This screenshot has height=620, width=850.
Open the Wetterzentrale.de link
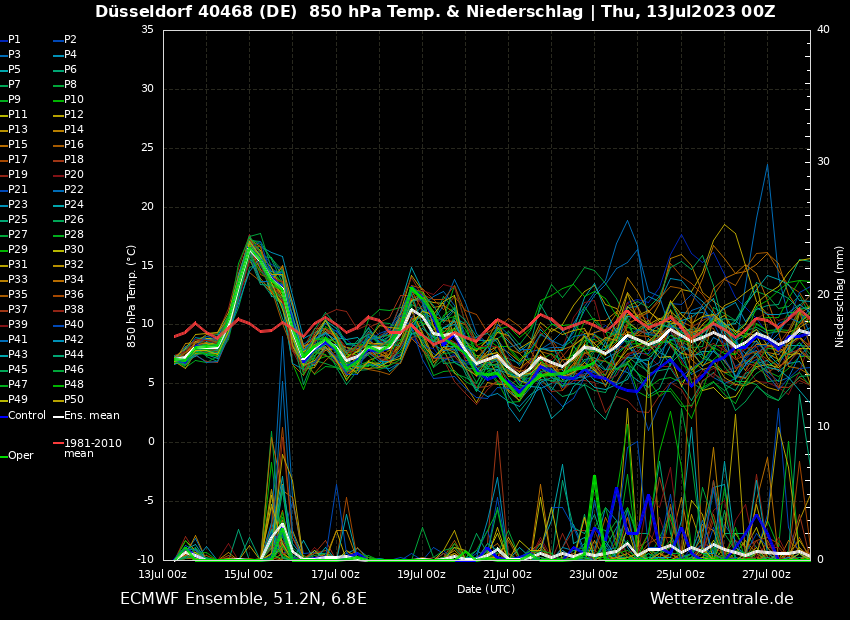[x=721, y=599]
